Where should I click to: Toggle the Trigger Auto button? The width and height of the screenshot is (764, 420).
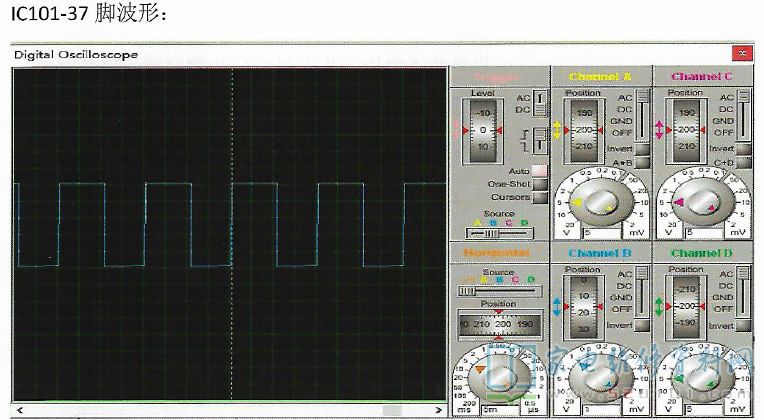(x=540, y=172)
